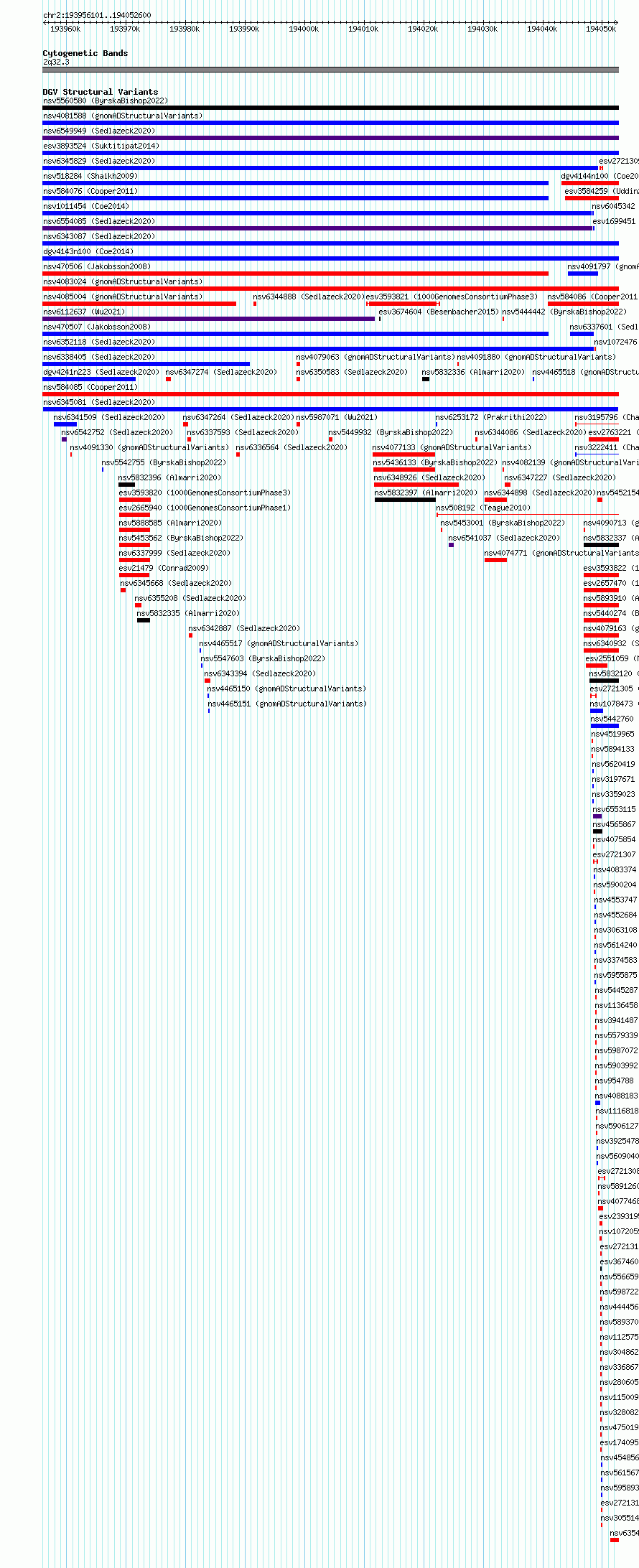
Task: Click the nsv6253172 (Prakrithi2022) label
Action: point(491,417)
